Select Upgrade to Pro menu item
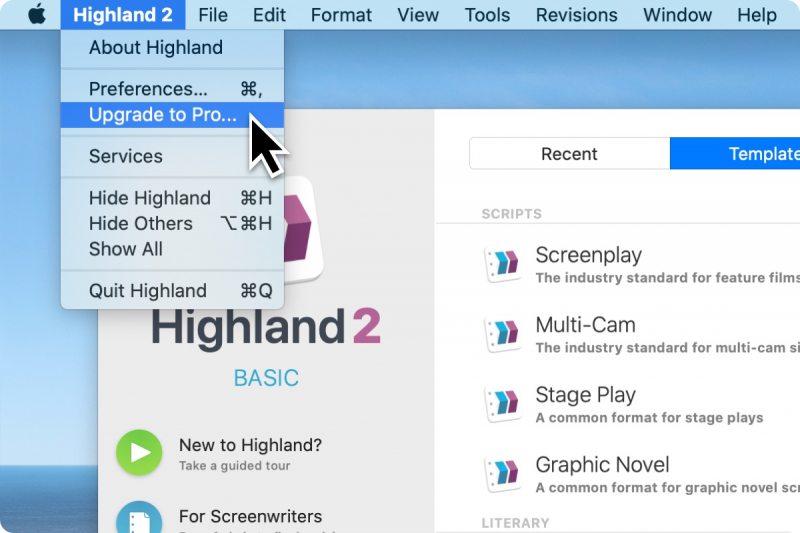Viewport: 800px width, 533px height. [163, 115]
